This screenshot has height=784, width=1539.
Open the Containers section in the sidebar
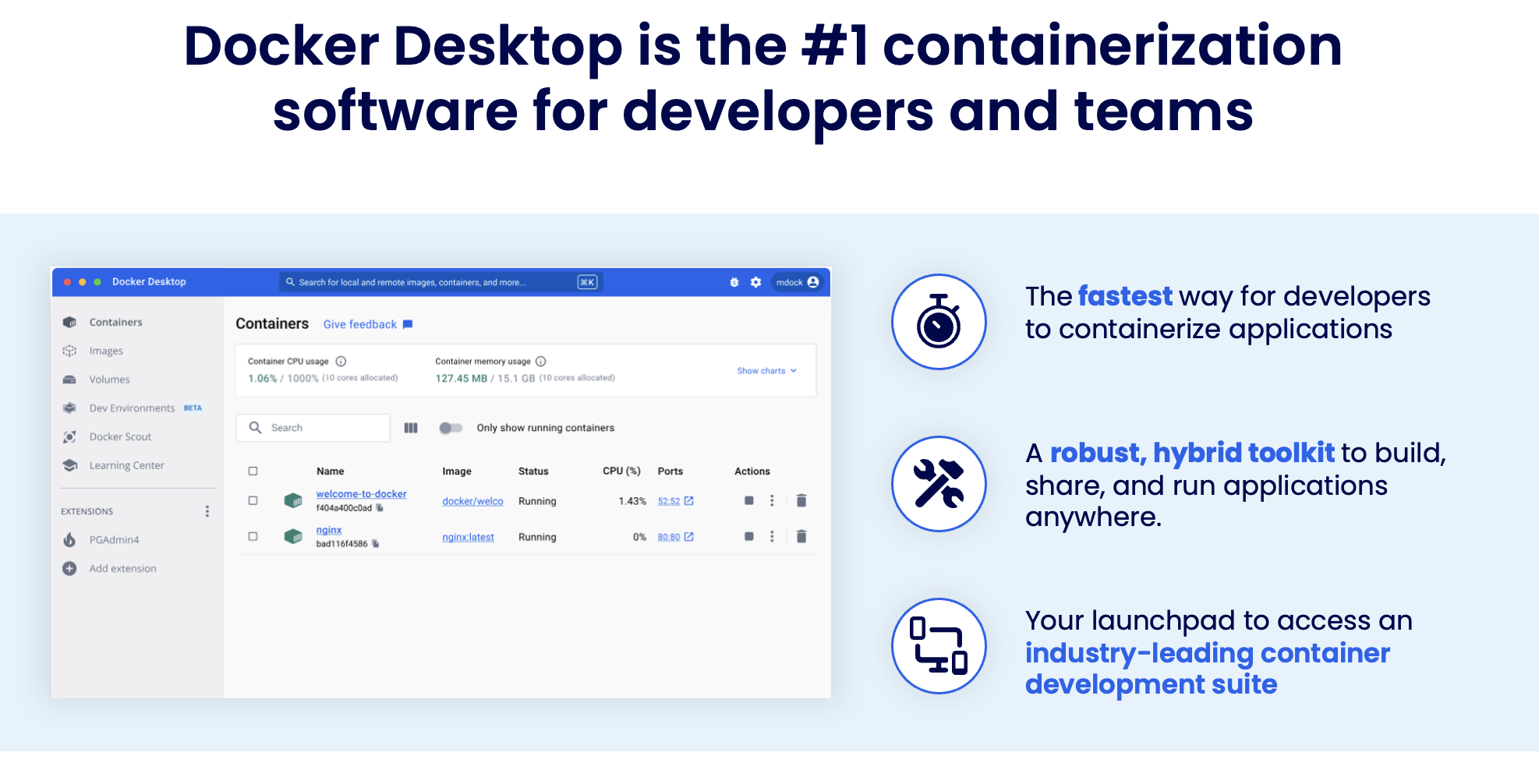pyautogui.click(x=115, y=322)
